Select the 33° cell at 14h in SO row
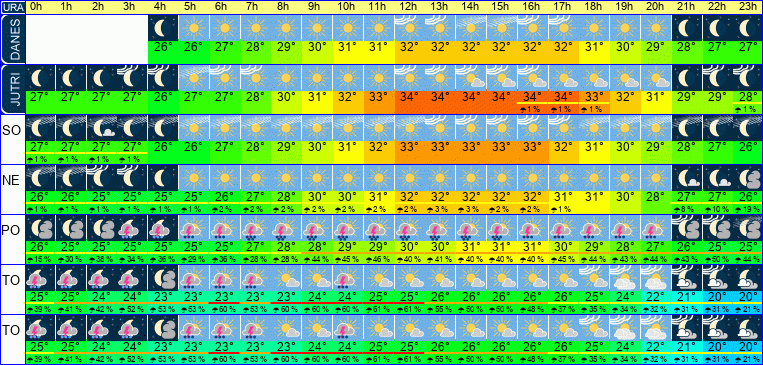Viewport: 763px width, 365px height. click(x=470, y=146)
